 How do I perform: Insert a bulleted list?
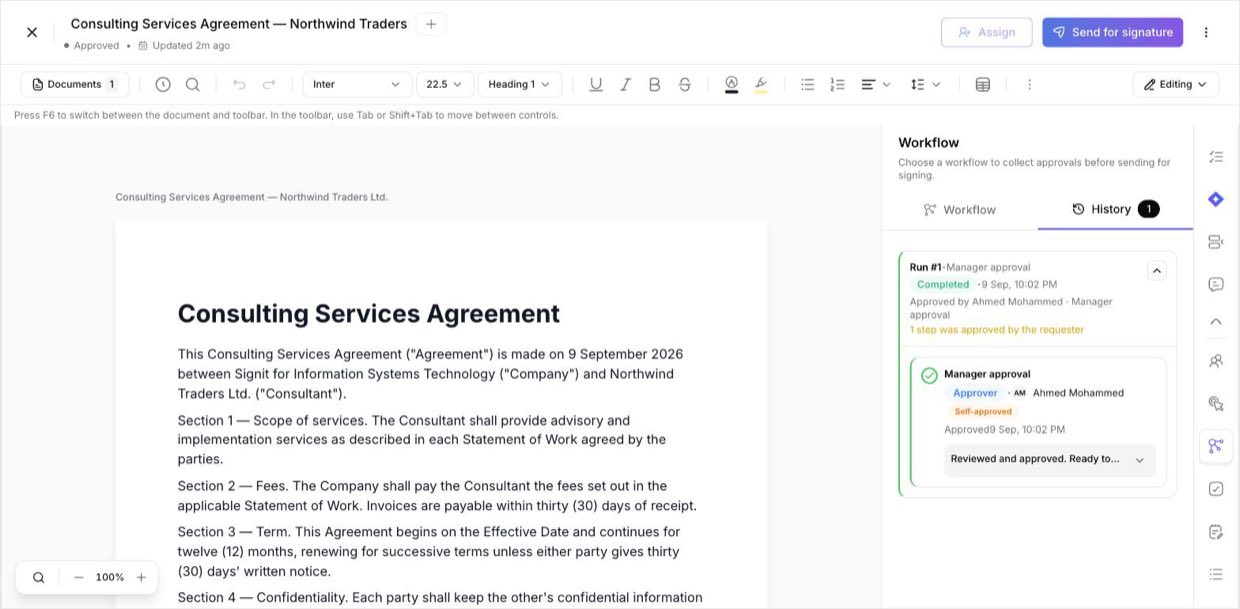808,85
